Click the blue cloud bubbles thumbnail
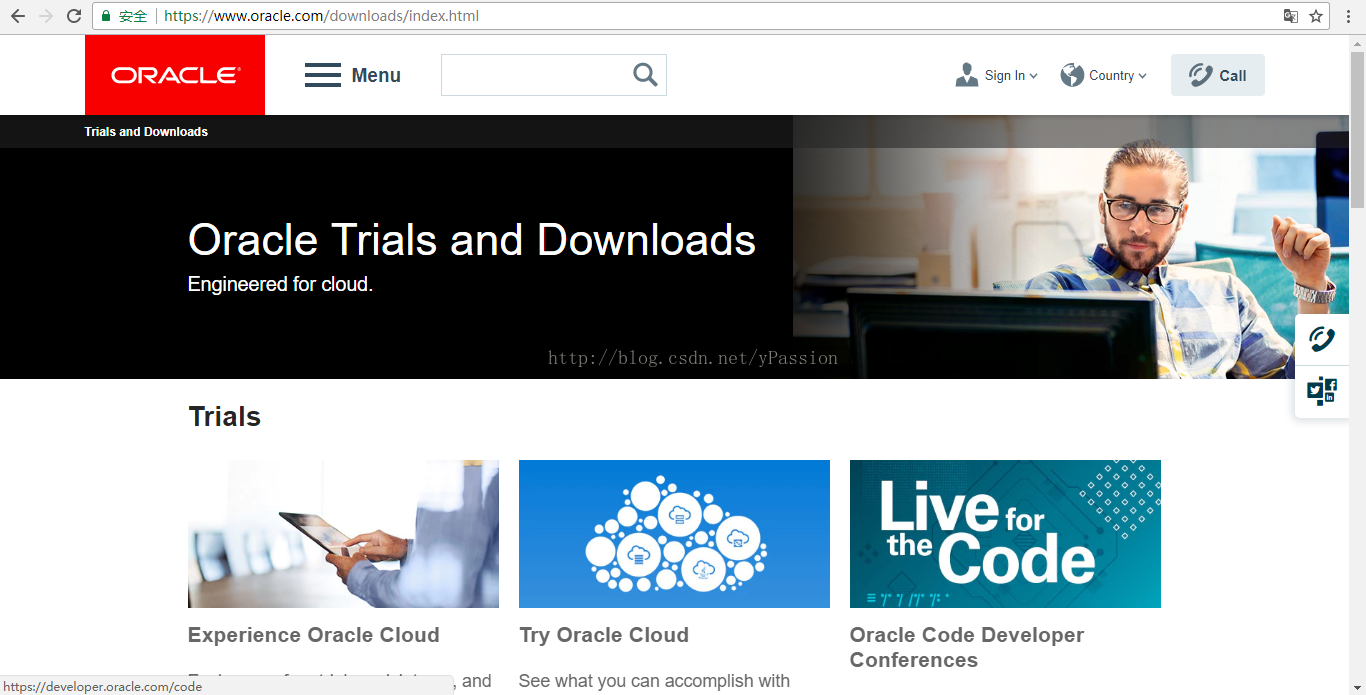The width and height of the screenshot is (1366, 695). (x=674, y=534)
